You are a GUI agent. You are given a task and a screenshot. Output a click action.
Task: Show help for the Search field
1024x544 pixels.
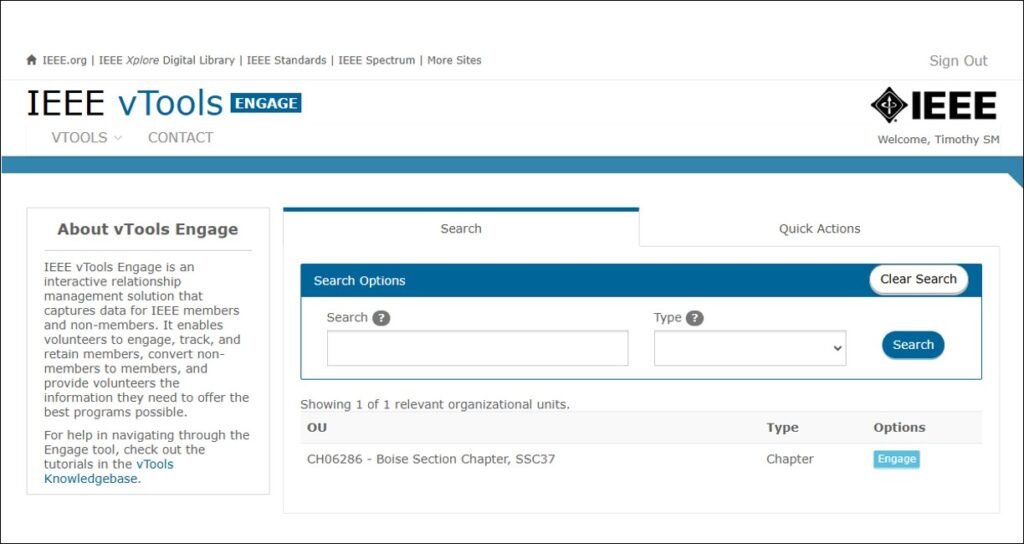381,318
